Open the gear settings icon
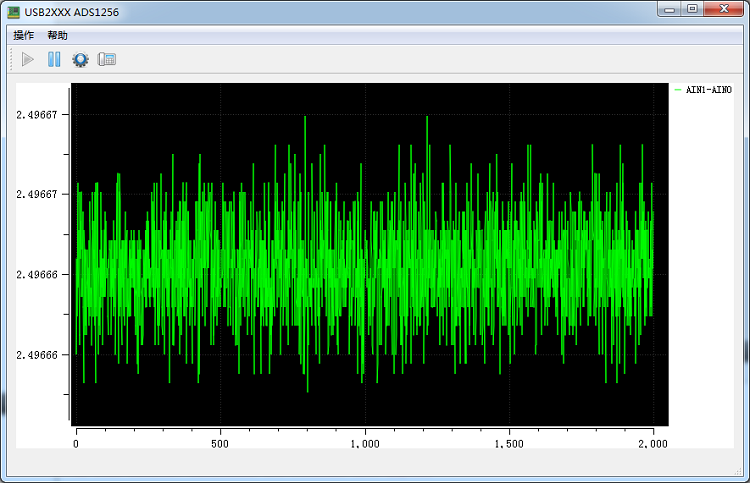 (x=80, y=59)
